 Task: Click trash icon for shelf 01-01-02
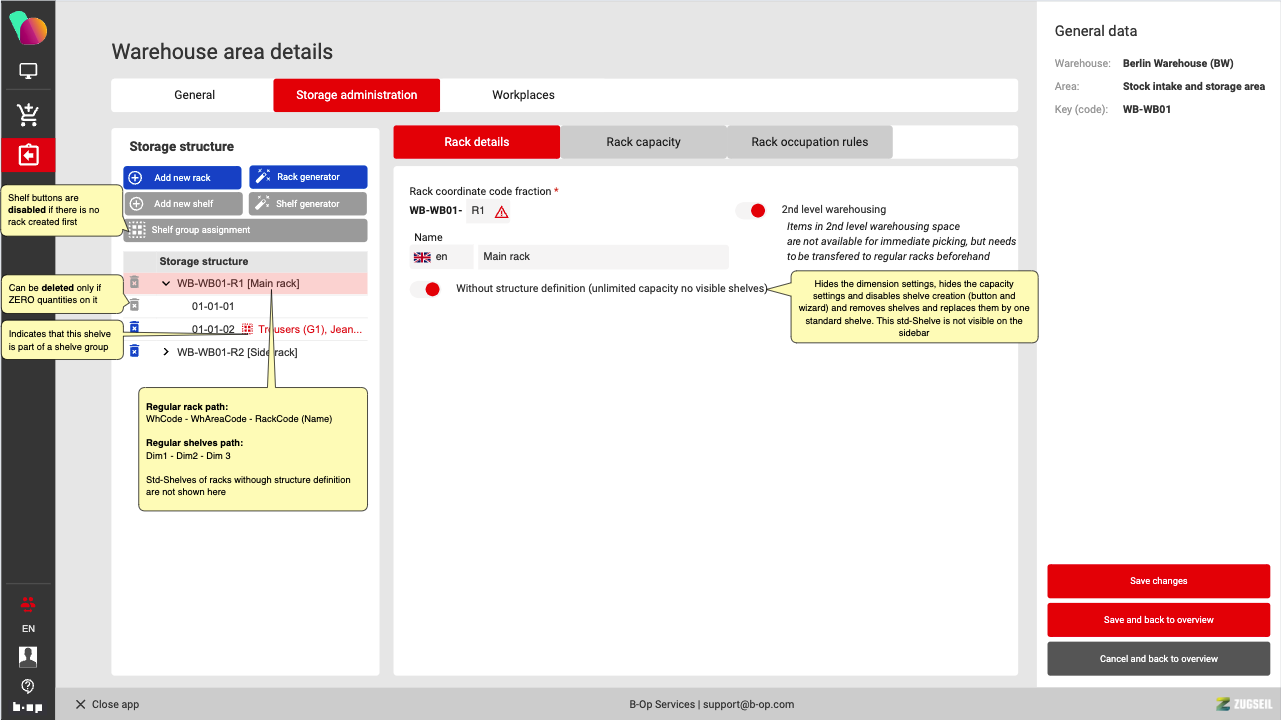coord(134,328)
